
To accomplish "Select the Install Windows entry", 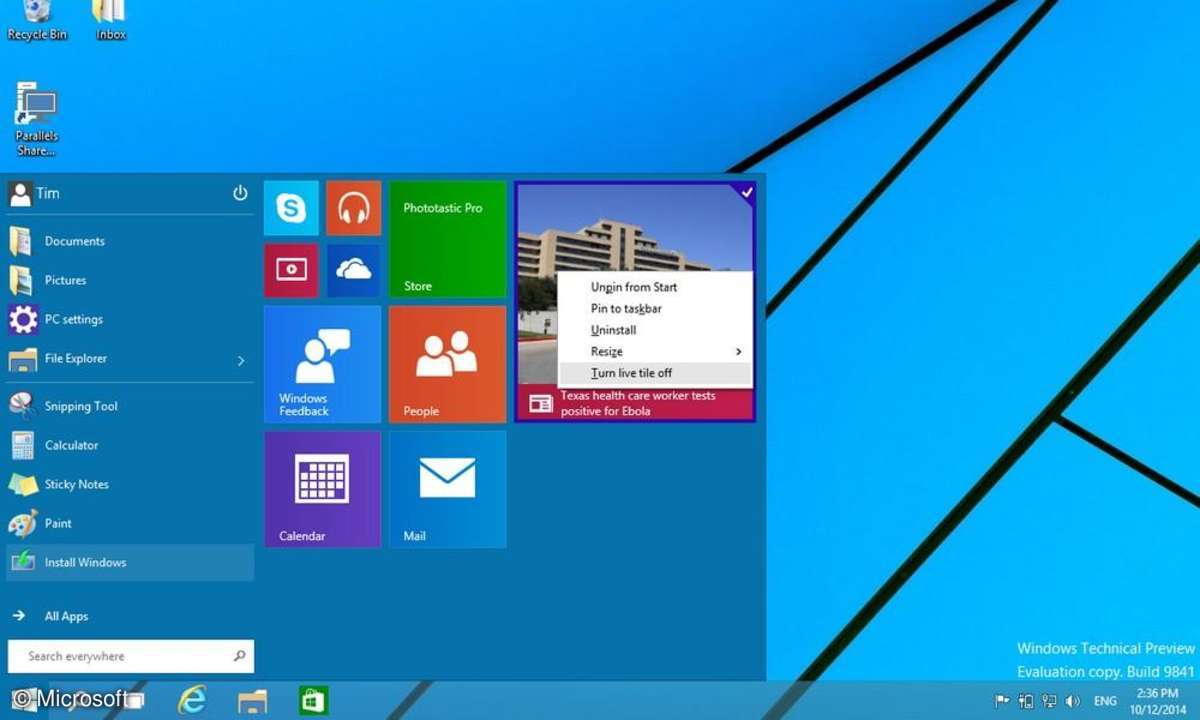I will click(x=130, y=562).
